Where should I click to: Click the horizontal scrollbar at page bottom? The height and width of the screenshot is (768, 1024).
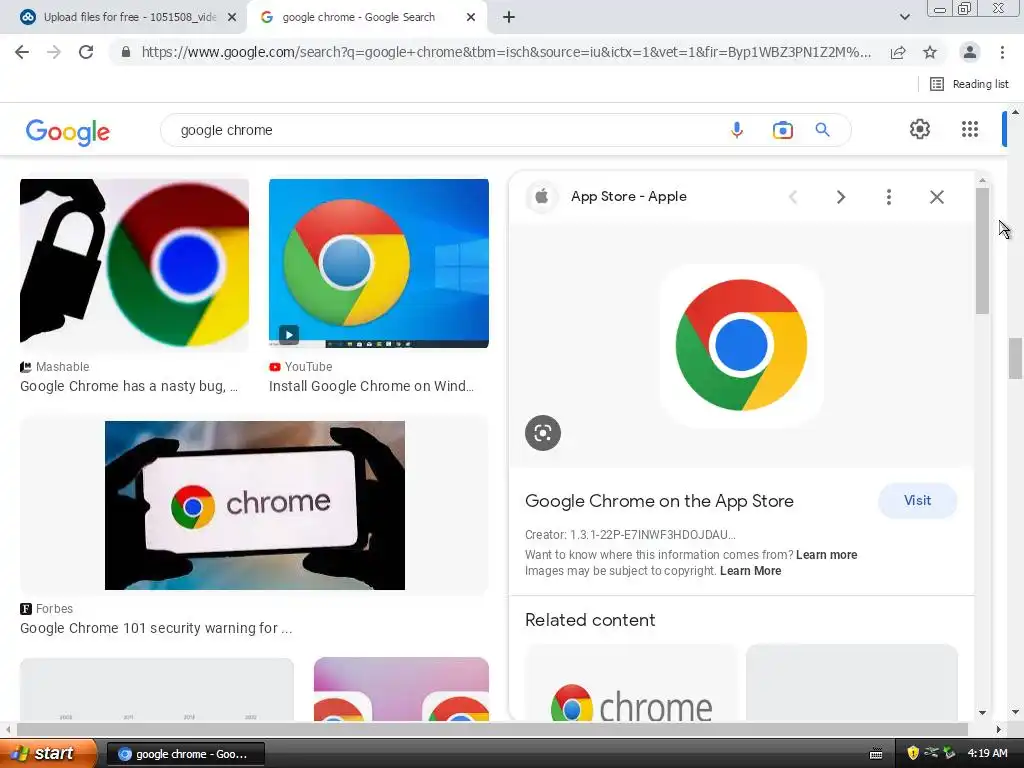coord(492,729)
